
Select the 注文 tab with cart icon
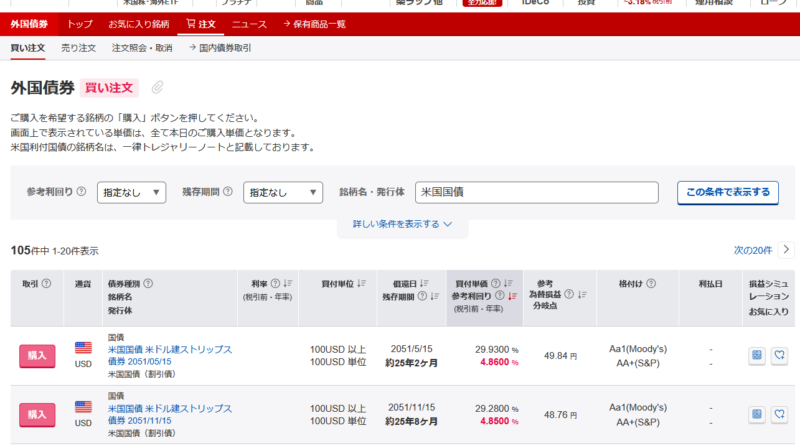point(201,24)
